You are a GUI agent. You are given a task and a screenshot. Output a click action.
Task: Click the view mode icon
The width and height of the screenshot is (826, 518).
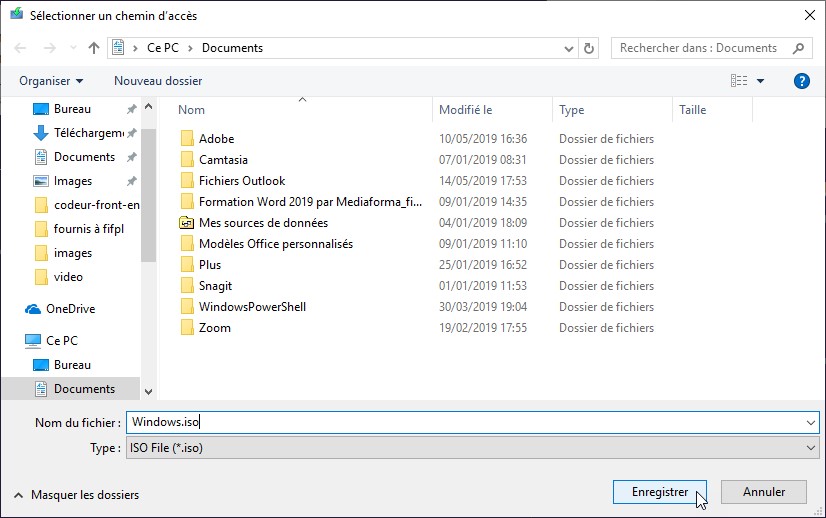point(739,81)
